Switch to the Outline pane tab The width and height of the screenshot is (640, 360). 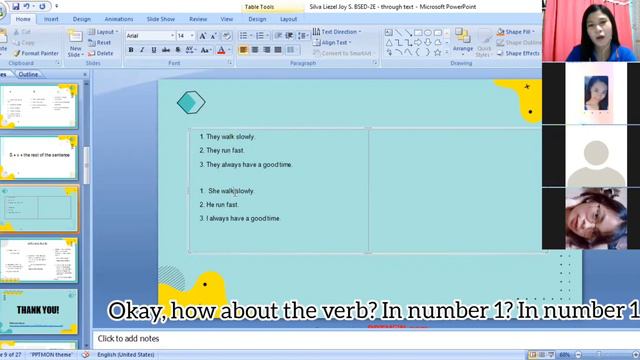pos(28,74)
